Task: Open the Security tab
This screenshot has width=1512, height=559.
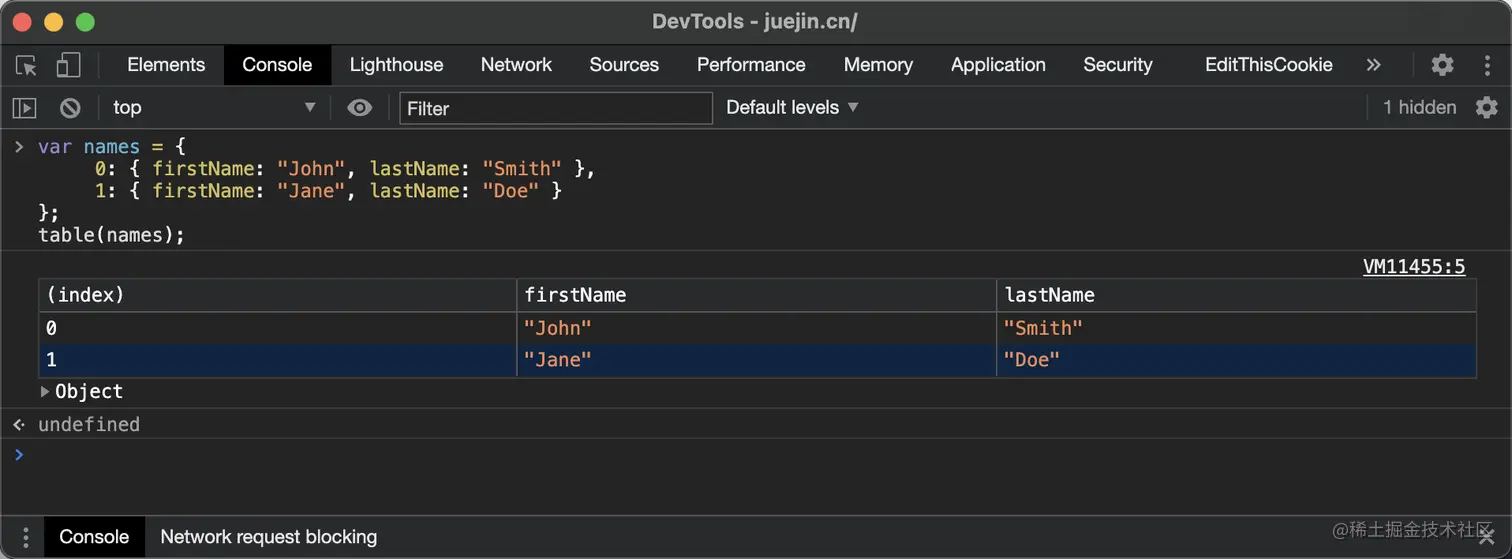Action: click(x=1118, y=65)
